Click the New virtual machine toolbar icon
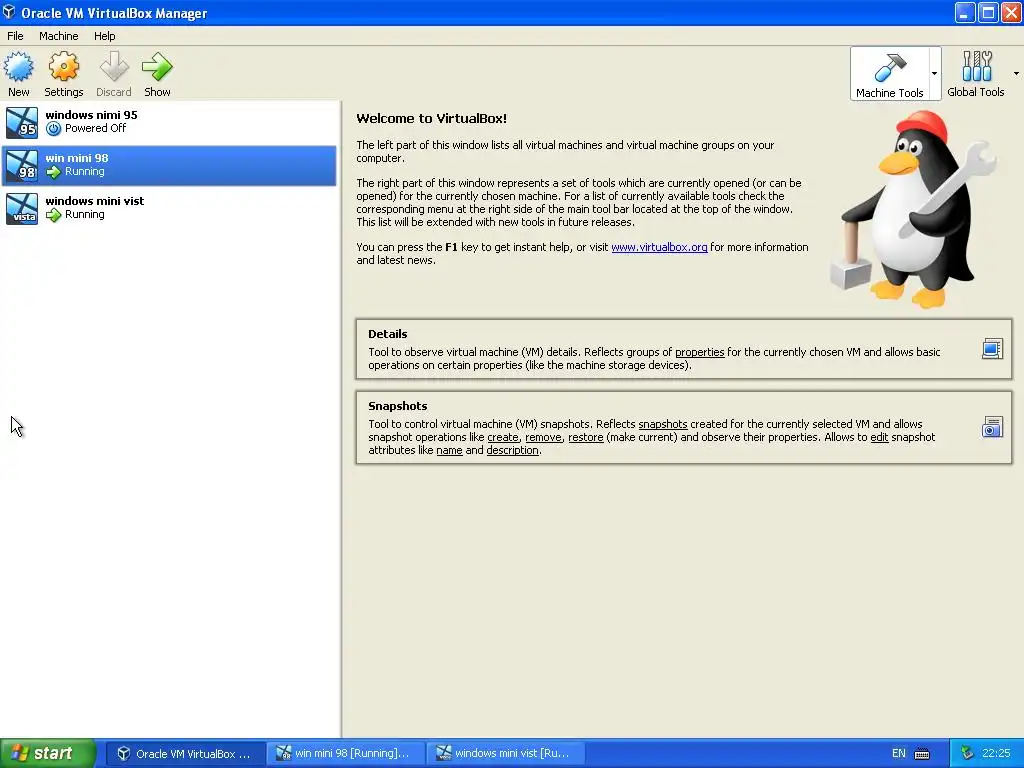Viewport: 1024px width, 768px height. pyautogui.click(x=19, y=67)
